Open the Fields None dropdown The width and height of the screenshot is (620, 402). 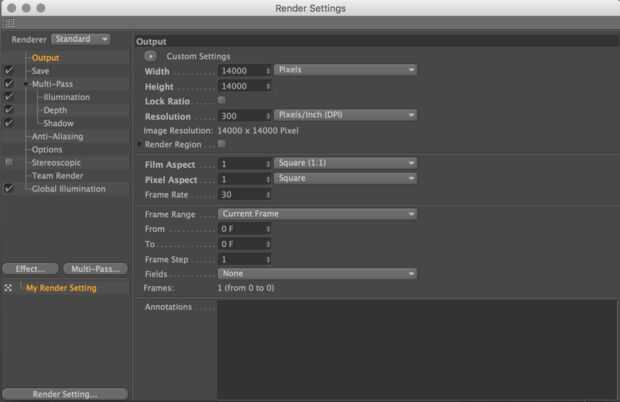[317, 274]
